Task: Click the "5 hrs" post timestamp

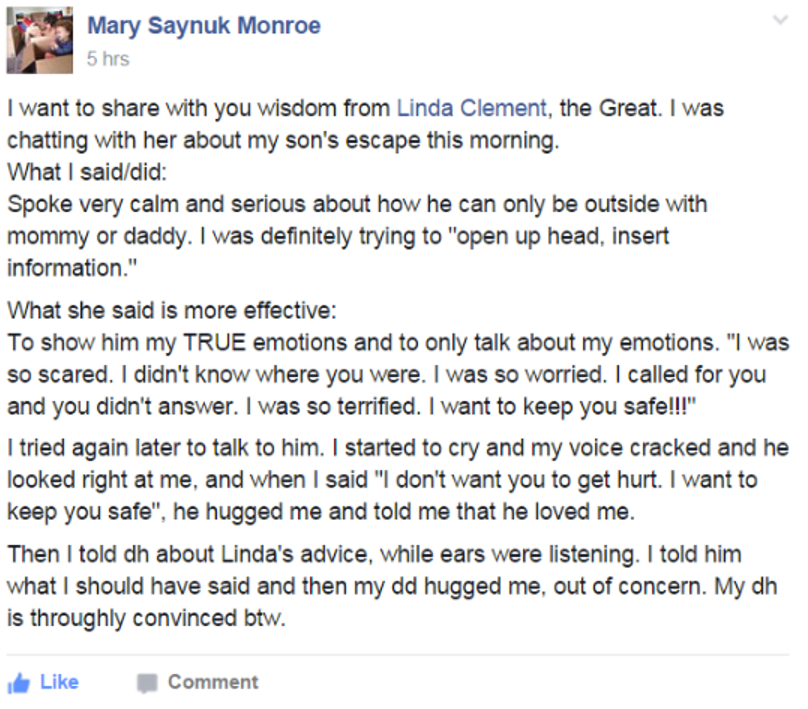Action: point(108,59)
